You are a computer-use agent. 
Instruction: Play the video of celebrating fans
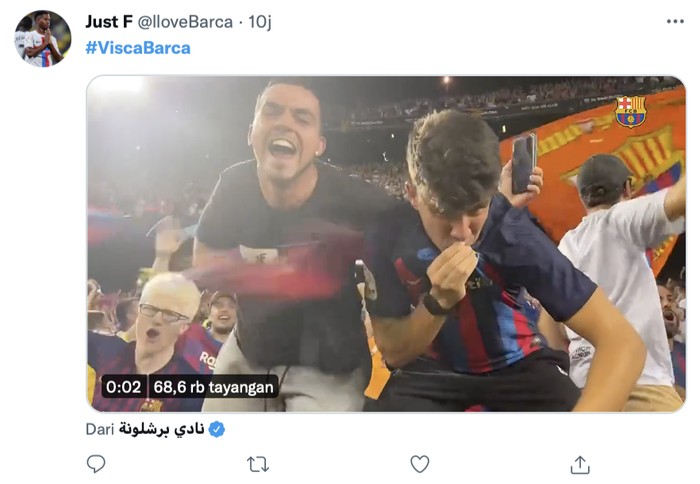tap(385, 243)
